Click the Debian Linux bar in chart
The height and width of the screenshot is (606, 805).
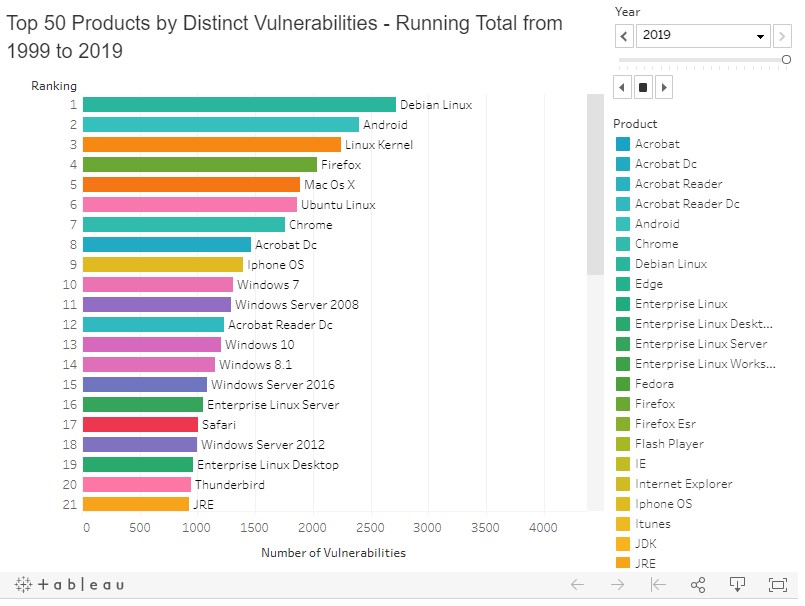pos(239,105)
